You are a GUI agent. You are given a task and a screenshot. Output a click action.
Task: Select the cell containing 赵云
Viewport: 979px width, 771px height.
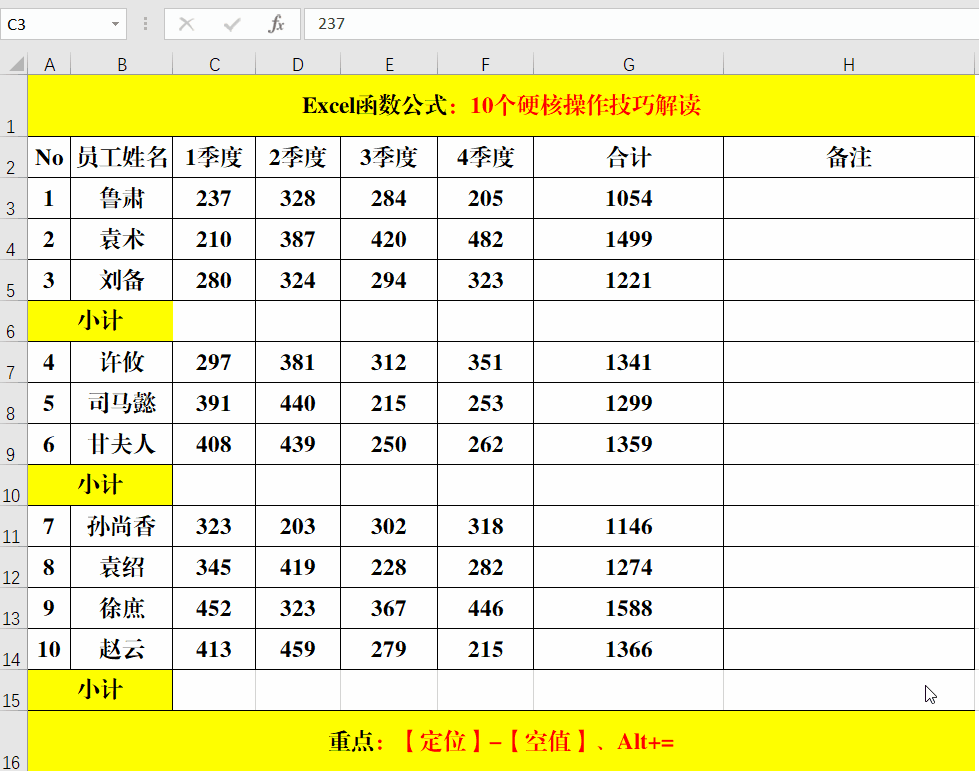tap(122, 649)
